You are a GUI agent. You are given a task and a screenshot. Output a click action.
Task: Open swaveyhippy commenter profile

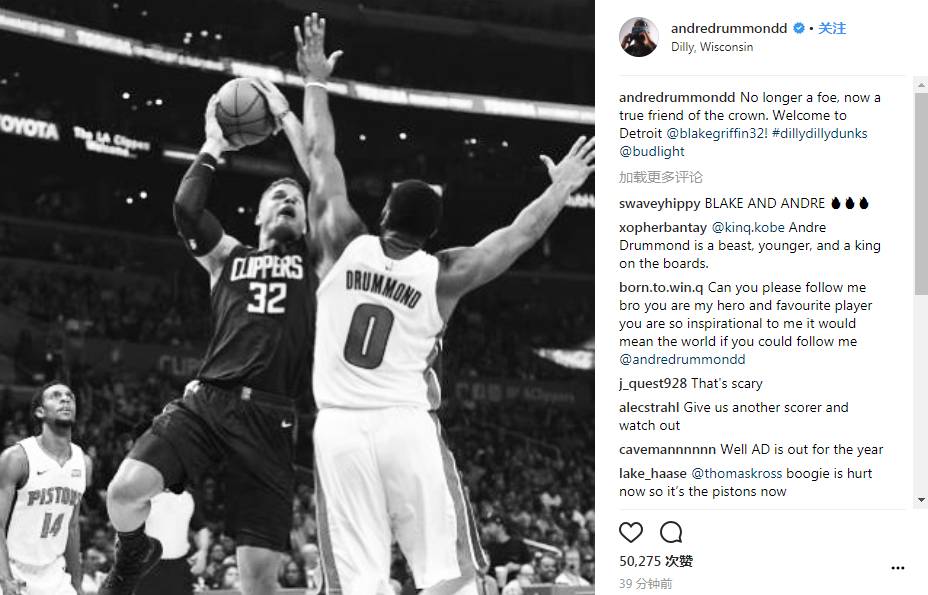[x=659, y=203]
